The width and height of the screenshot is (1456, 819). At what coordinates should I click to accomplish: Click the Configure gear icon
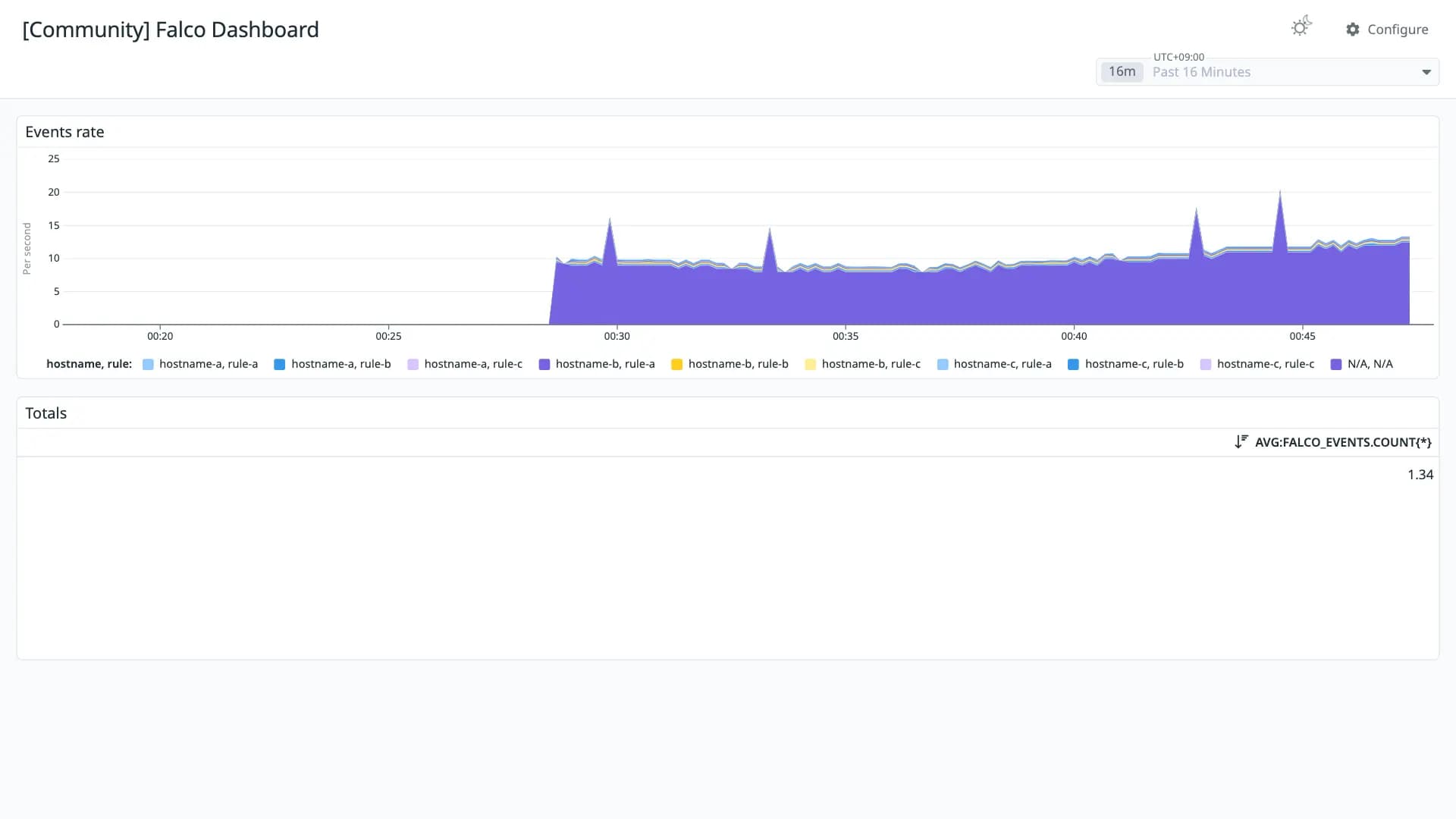tap(1353, 30)
